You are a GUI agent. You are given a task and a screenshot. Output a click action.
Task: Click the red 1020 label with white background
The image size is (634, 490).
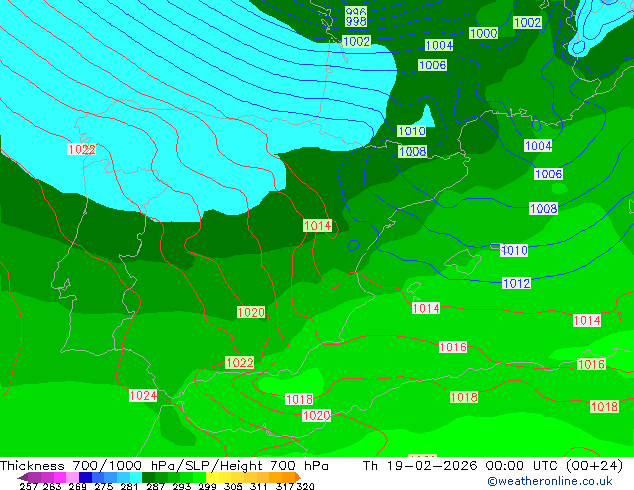(317, 415)
